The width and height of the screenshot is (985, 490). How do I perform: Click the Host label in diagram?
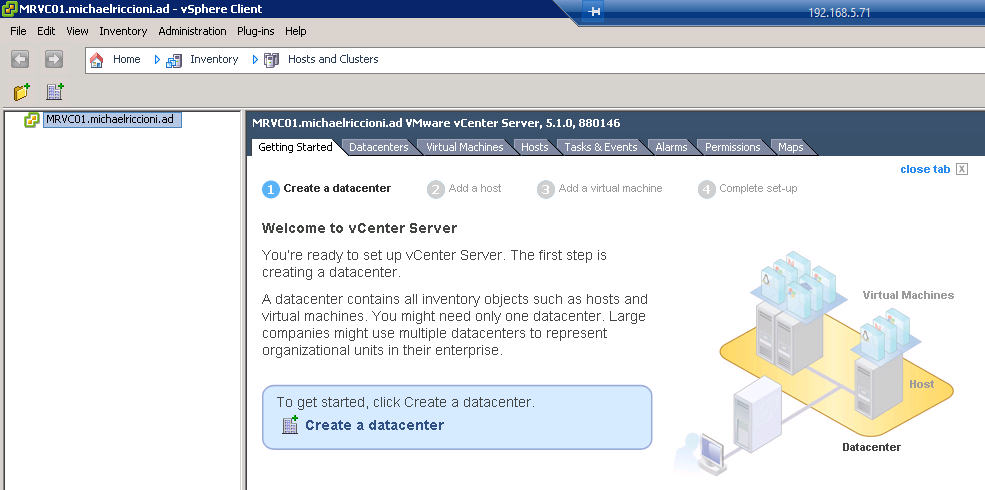[922, 384]
